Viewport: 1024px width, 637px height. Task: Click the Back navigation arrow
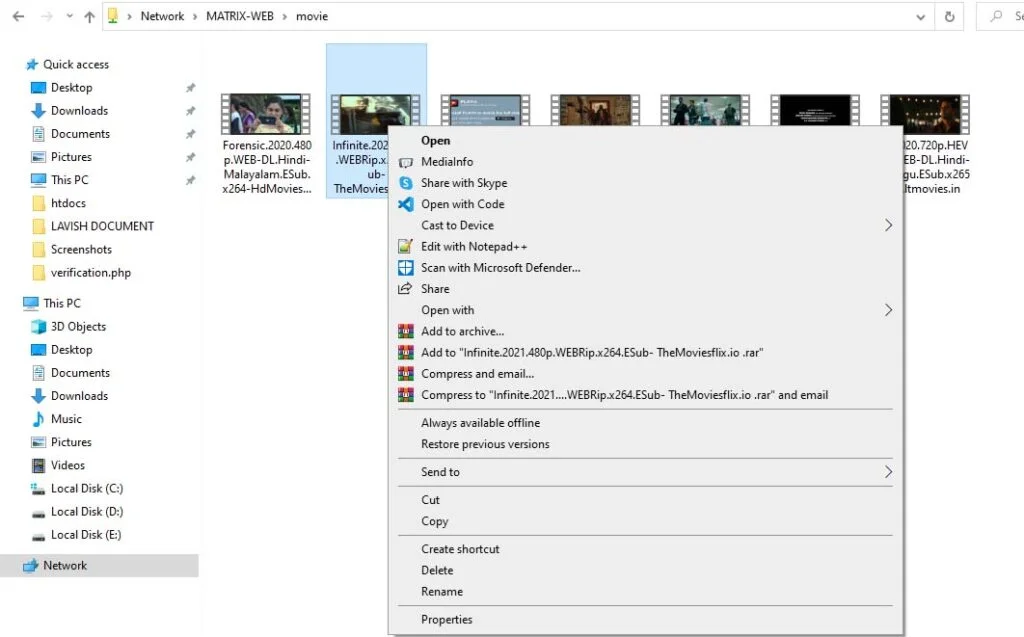coord(18,16)
